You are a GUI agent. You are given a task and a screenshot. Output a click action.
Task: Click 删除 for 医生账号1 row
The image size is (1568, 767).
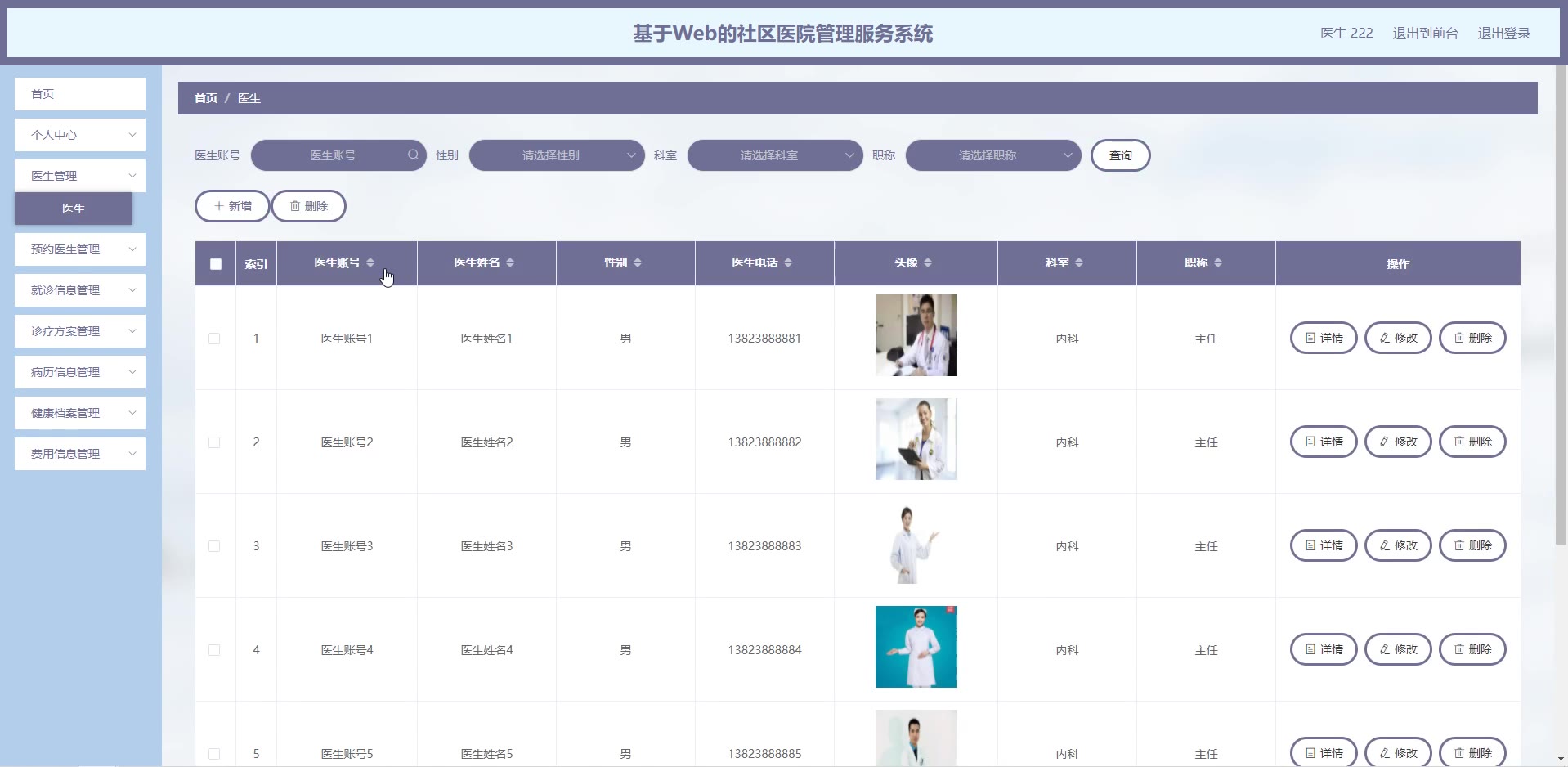pyautogui.click(x=1472, y=338)
